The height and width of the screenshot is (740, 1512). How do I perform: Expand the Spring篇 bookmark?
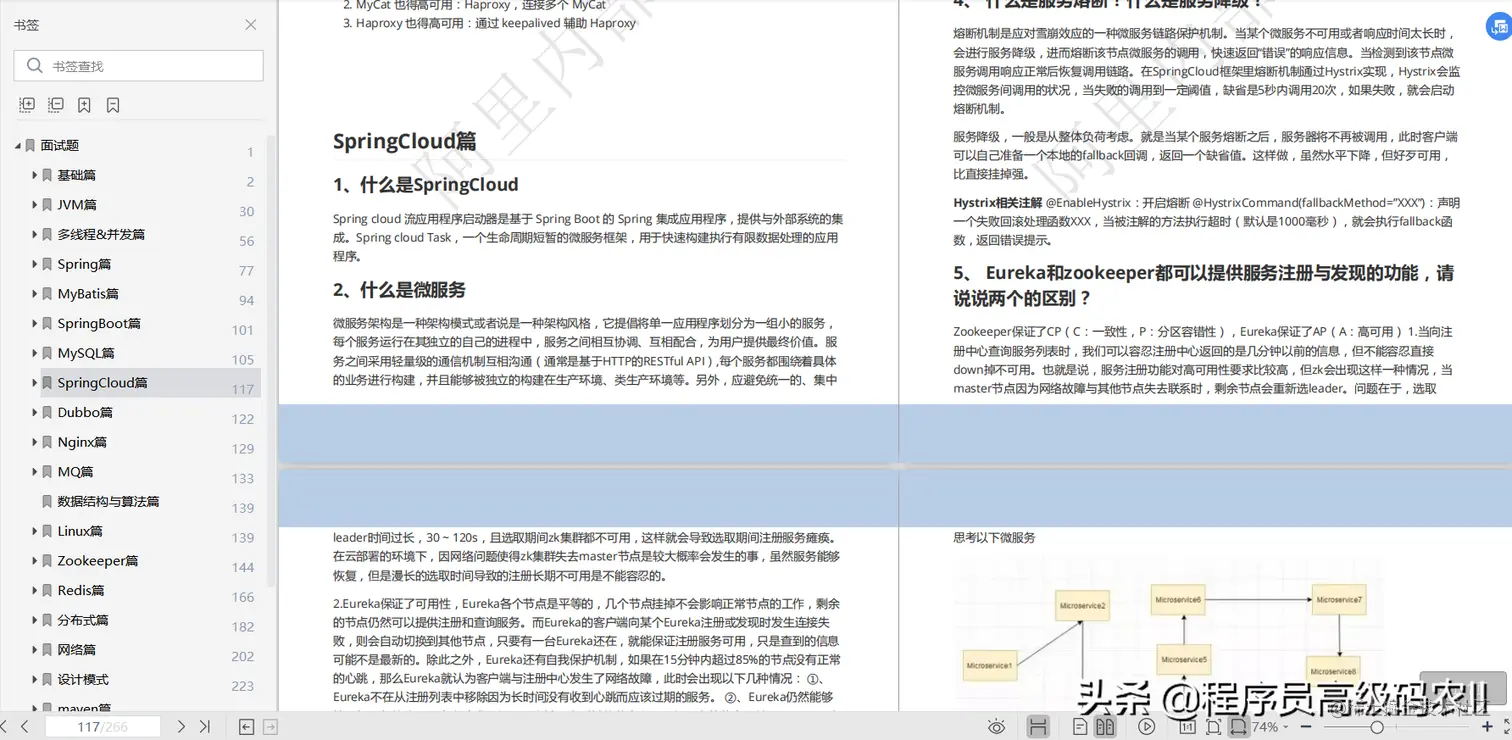pos(35,264)
